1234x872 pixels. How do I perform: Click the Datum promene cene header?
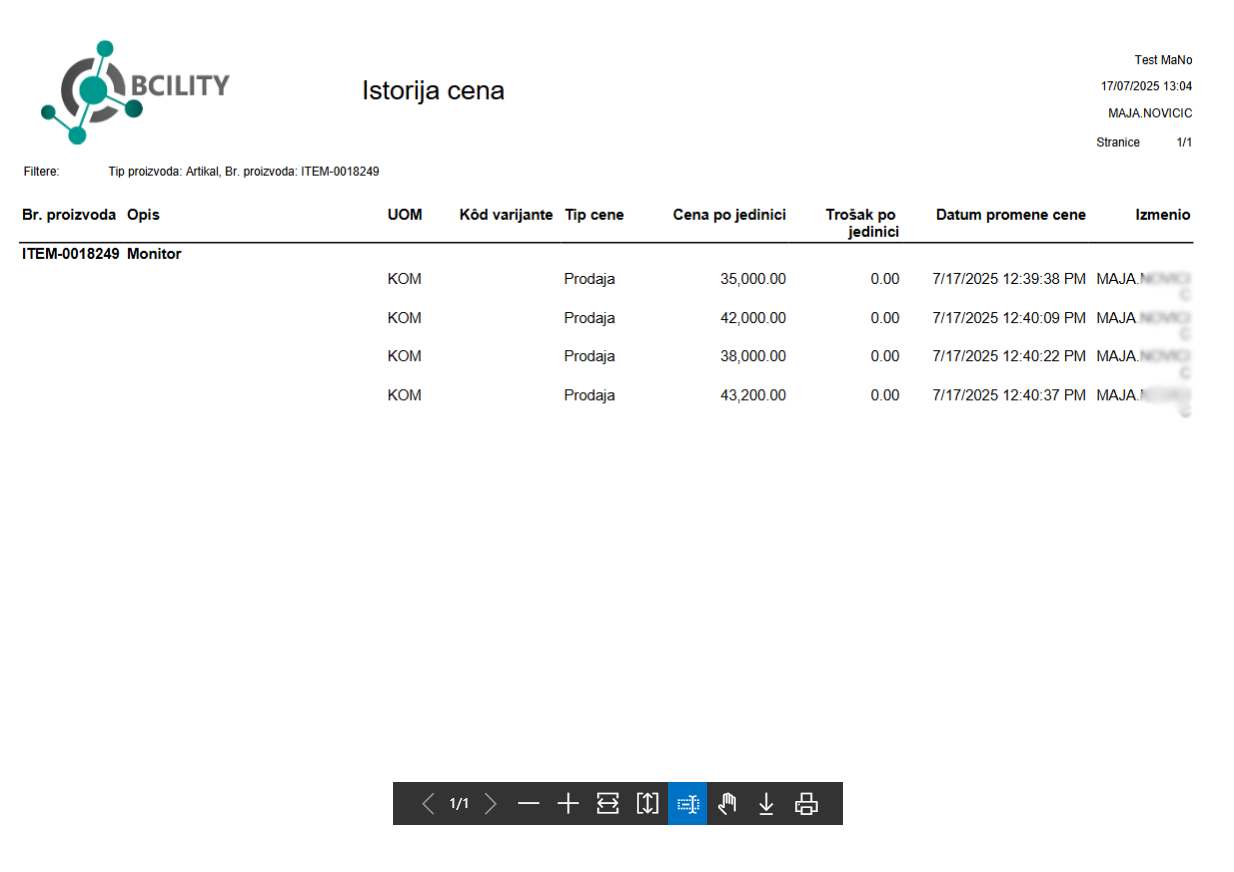(1010, 215)
